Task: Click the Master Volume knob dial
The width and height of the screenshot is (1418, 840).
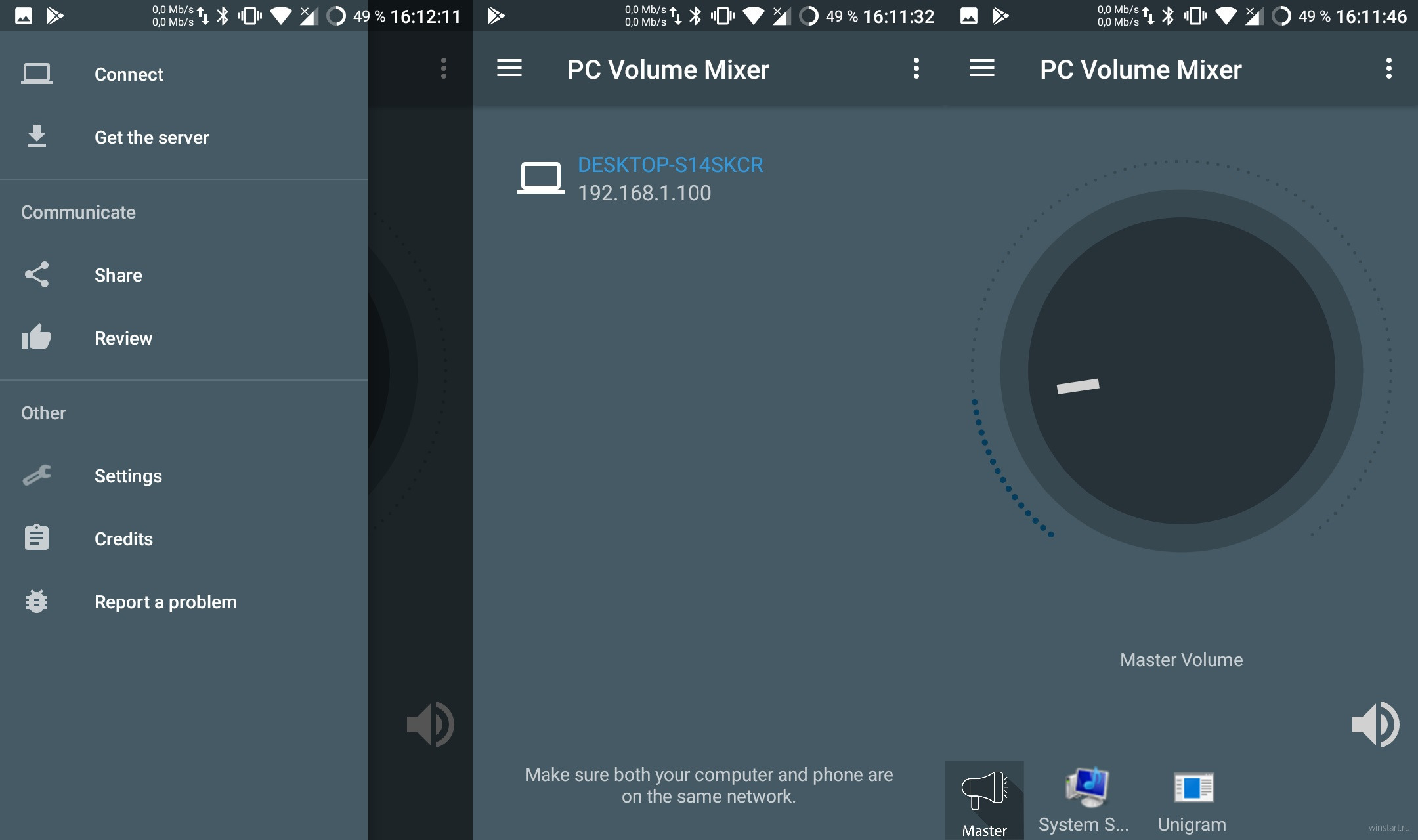Action: click(1182, 371)
